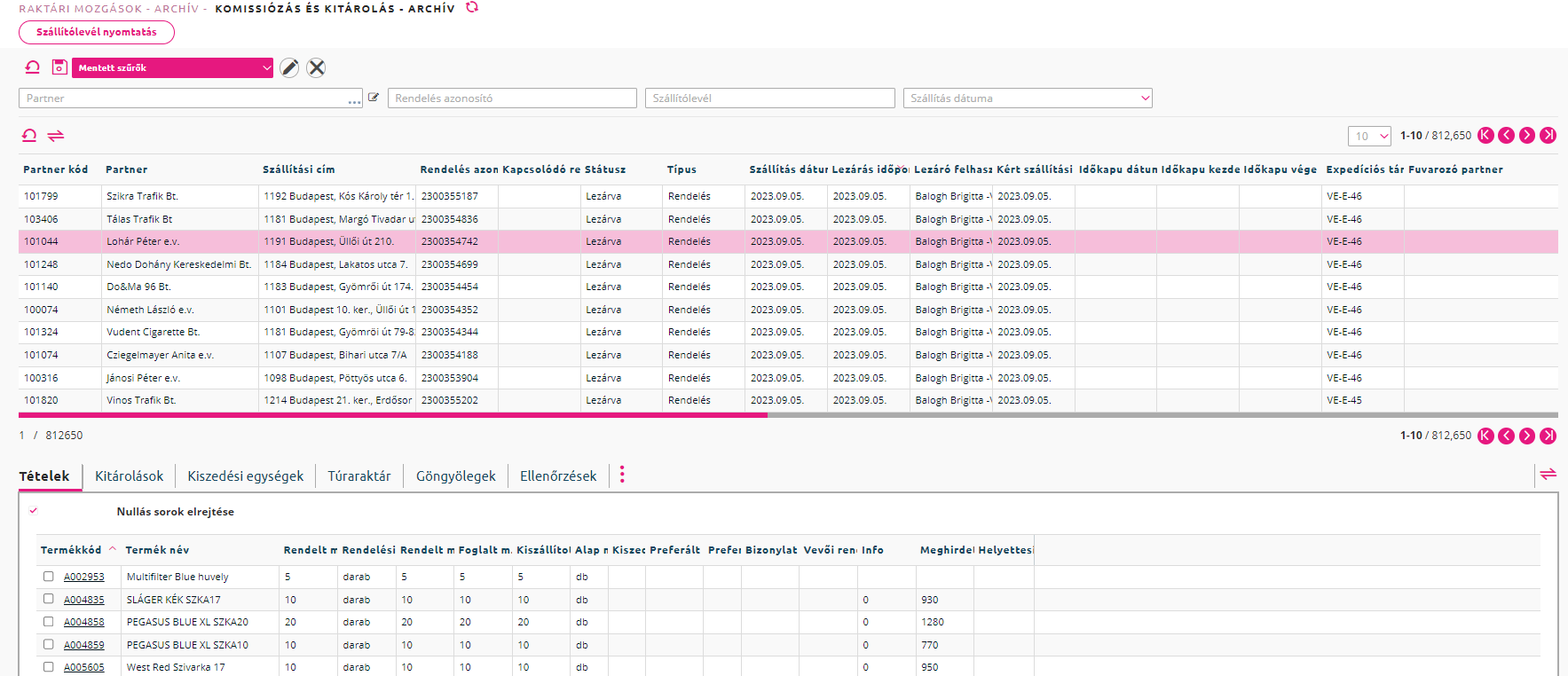Go to the previous page using the bottom pager
The image size is (1568, 676).
(1506, 436)
